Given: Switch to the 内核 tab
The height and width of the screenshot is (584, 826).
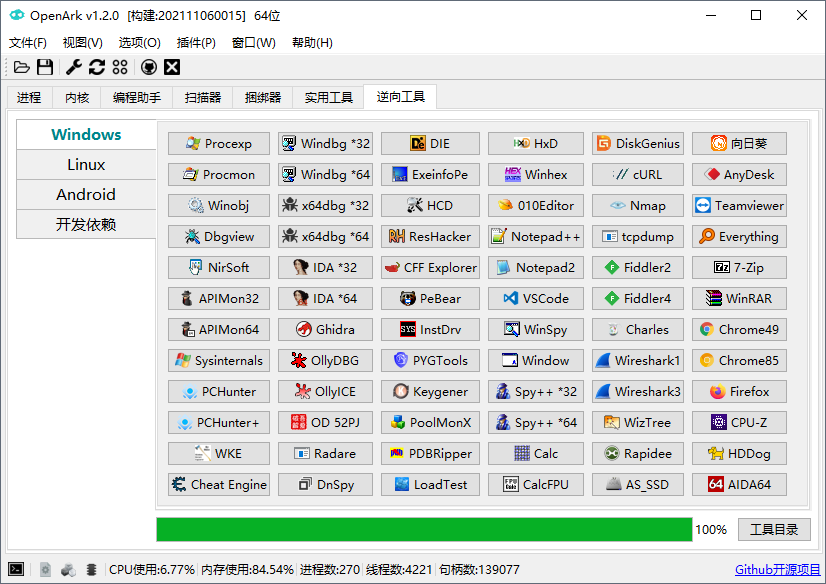Looking at the screenshot, I should coord(77,97).
